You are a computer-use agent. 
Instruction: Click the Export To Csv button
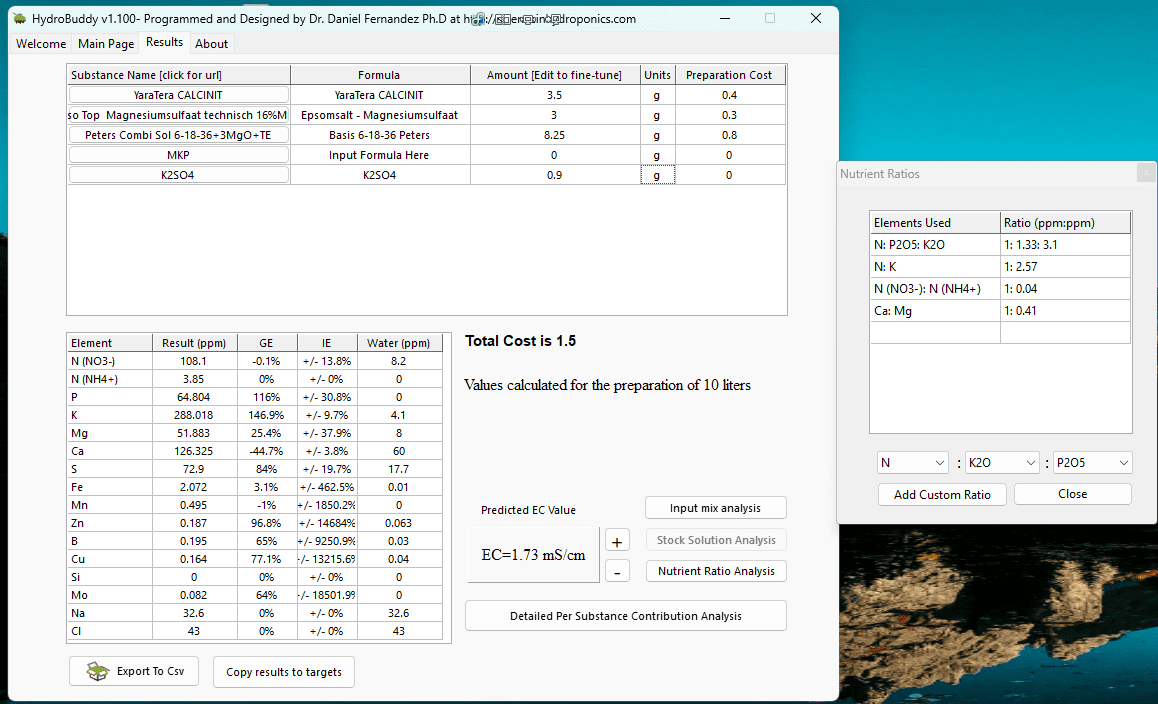point(134,671)
